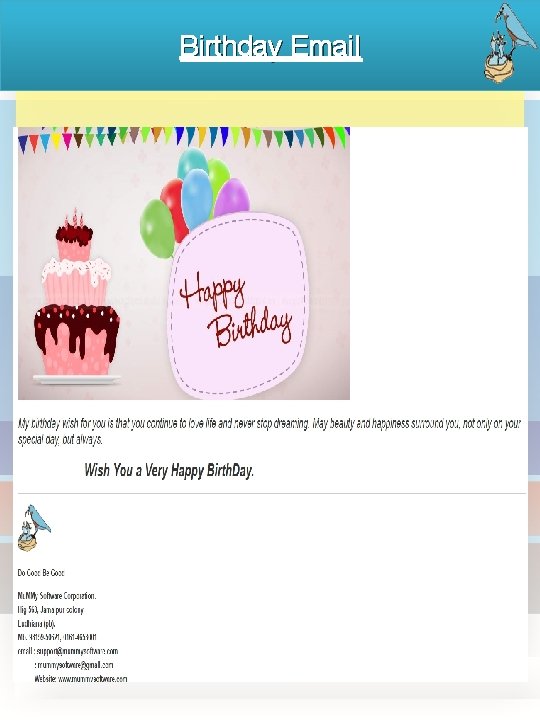Click the purple balloon in the card

click(x=232, y=197)
